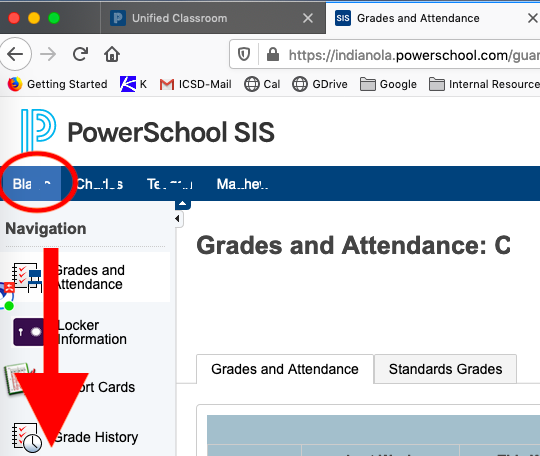
Task: Open Locker Information in navigation
Action: pyautogui.click(x=92, y=332)
